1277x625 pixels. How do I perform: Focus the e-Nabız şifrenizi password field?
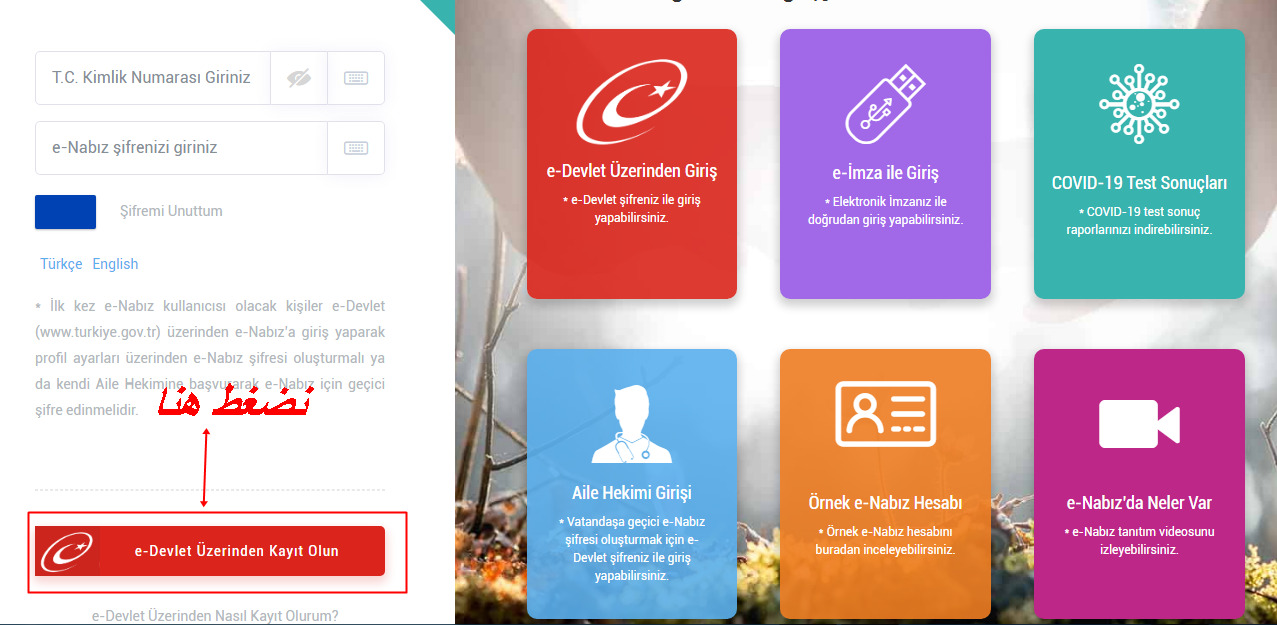click(x=181, y=148)
